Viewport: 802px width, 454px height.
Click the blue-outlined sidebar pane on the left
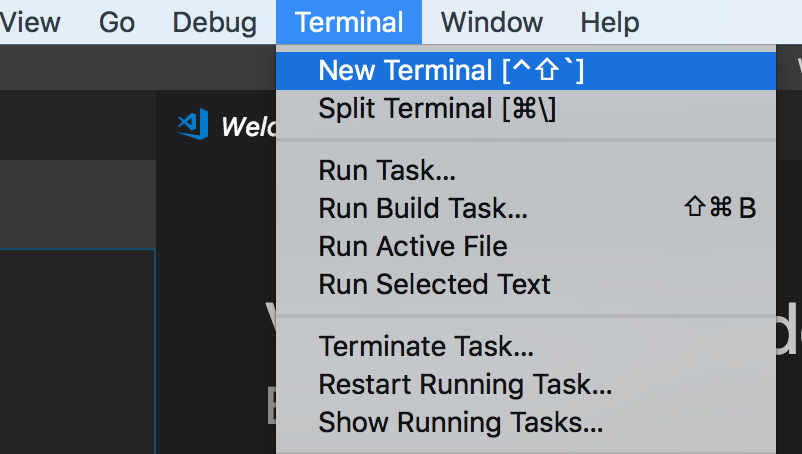point(76,350)
